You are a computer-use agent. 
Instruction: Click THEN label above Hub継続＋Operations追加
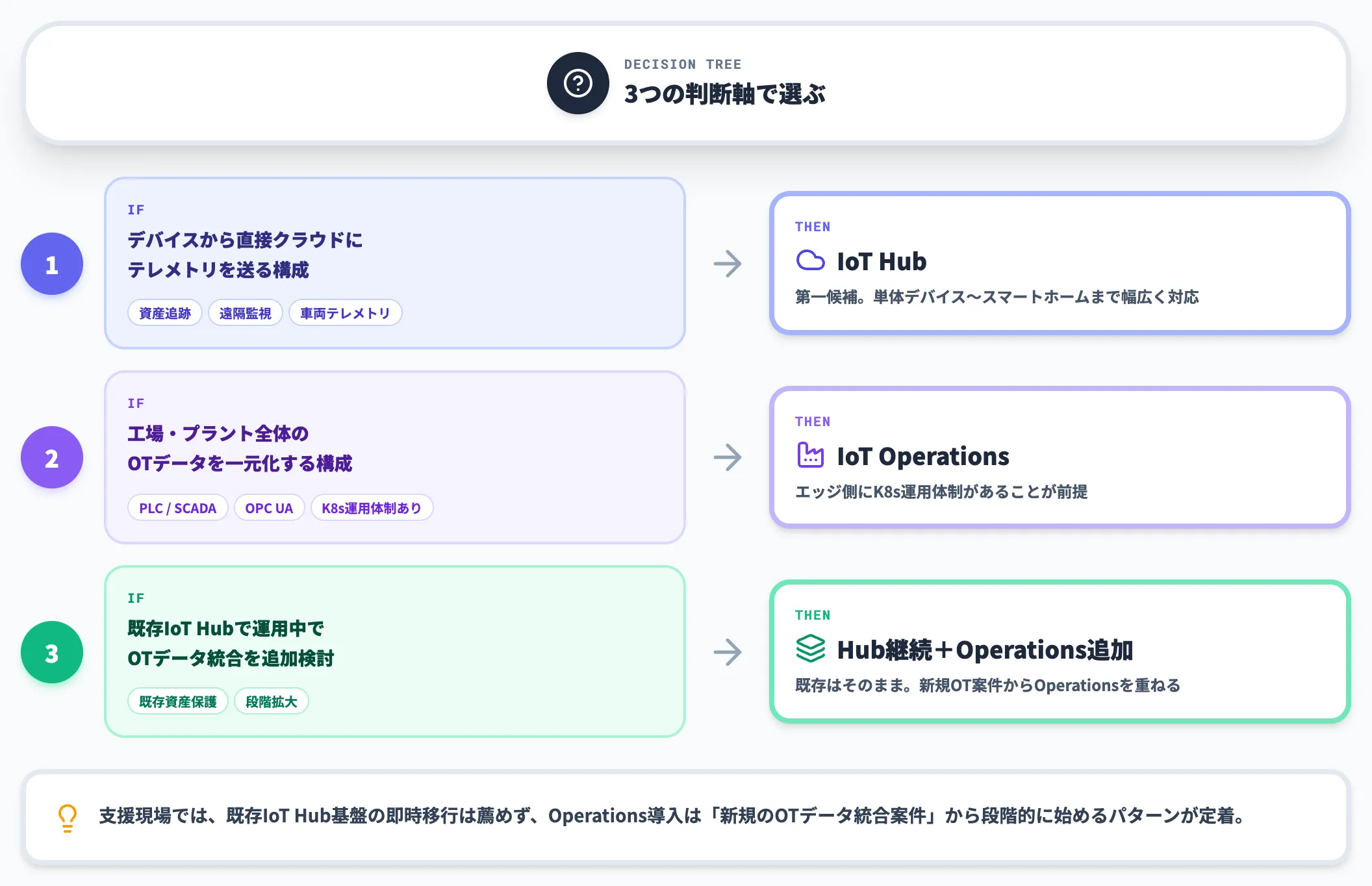pos(813,615)
